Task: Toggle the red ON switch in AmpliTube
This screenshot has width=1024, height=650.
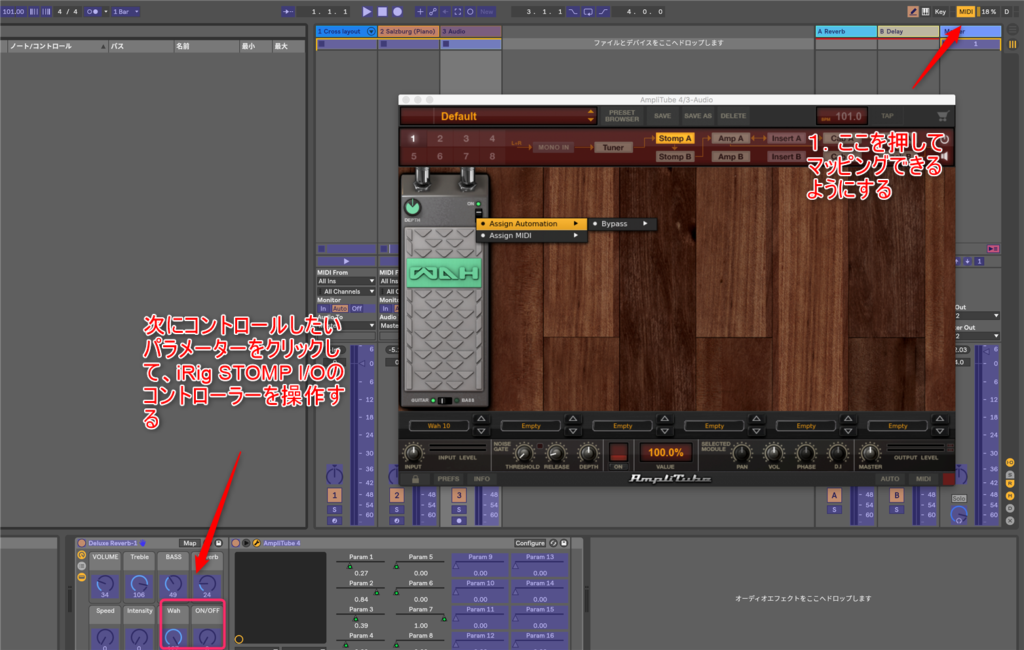Action: (x=618, y=452)
